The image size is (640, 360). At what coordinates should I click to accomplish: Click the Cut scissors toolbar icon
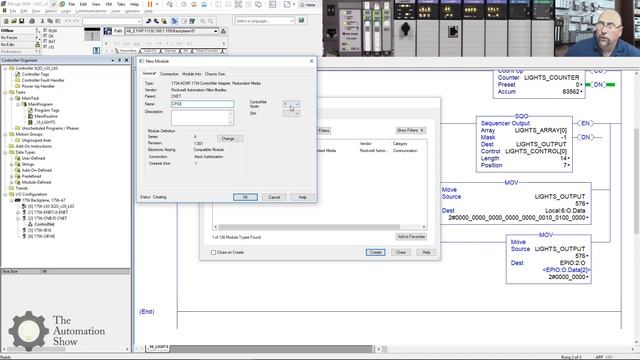42,21
